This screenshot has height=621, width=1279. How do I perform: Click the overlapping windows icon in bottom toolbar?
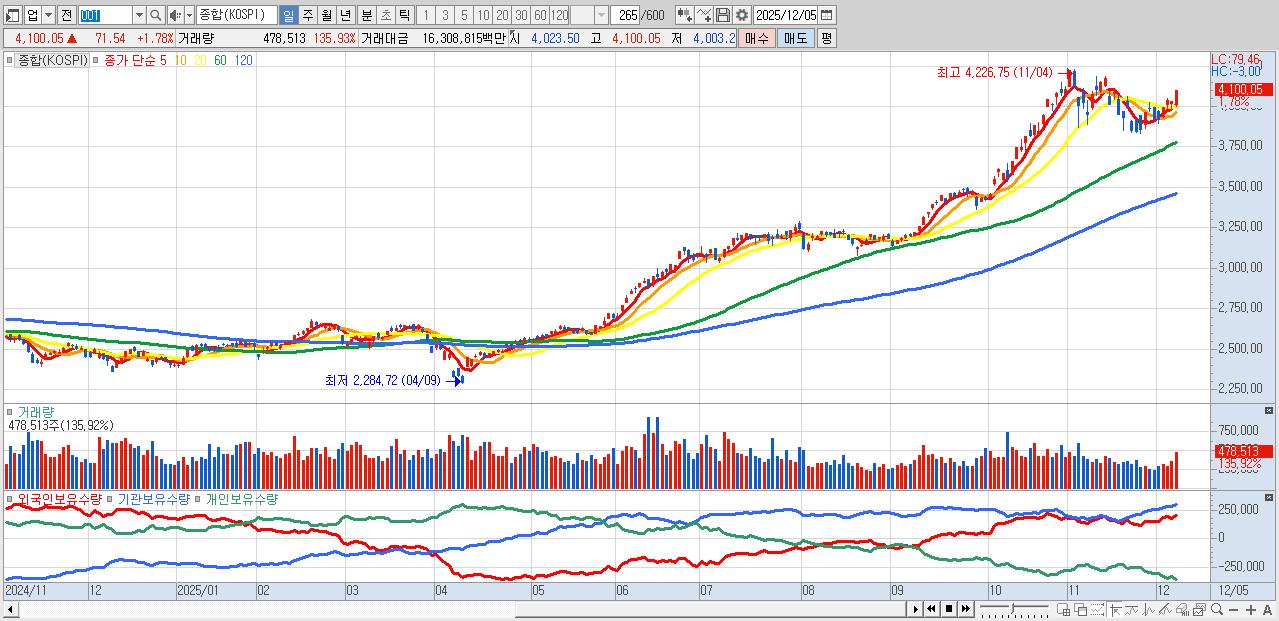pos(1080,610)
